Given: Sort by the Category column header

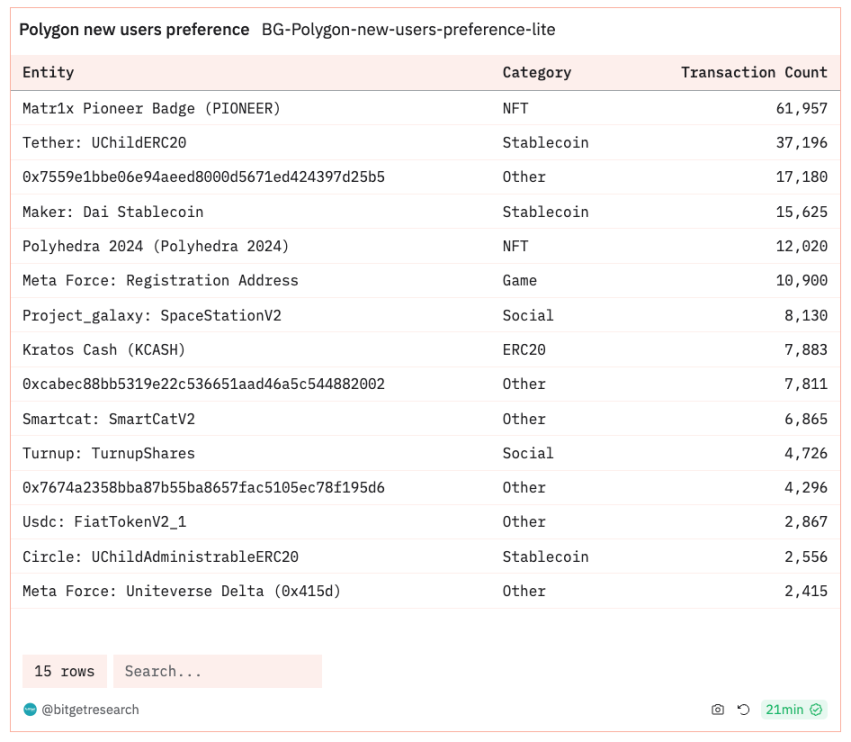Looking at the screenshot, I should click(536, 72).
